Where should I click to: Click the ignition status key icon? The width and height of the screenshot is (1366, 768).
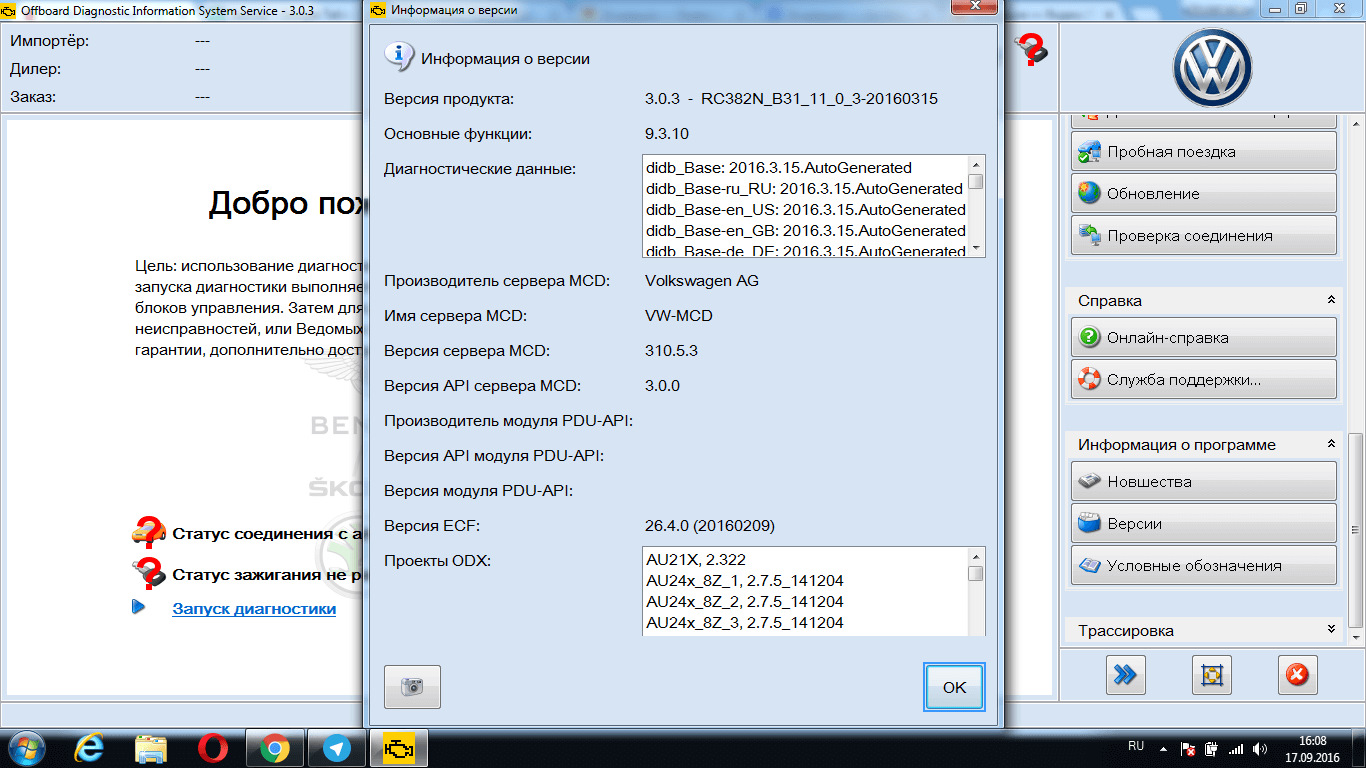[148, 573]
